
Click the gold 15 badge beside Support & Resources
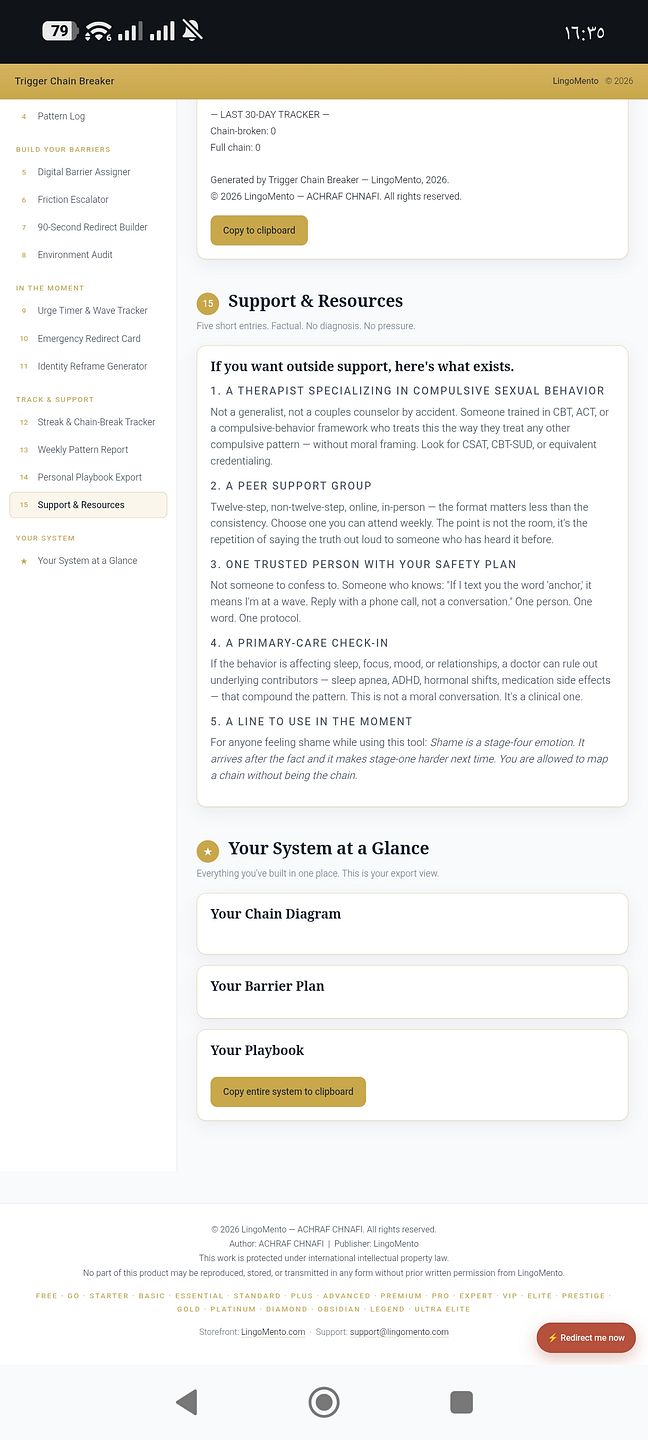[x=208, y=304]
